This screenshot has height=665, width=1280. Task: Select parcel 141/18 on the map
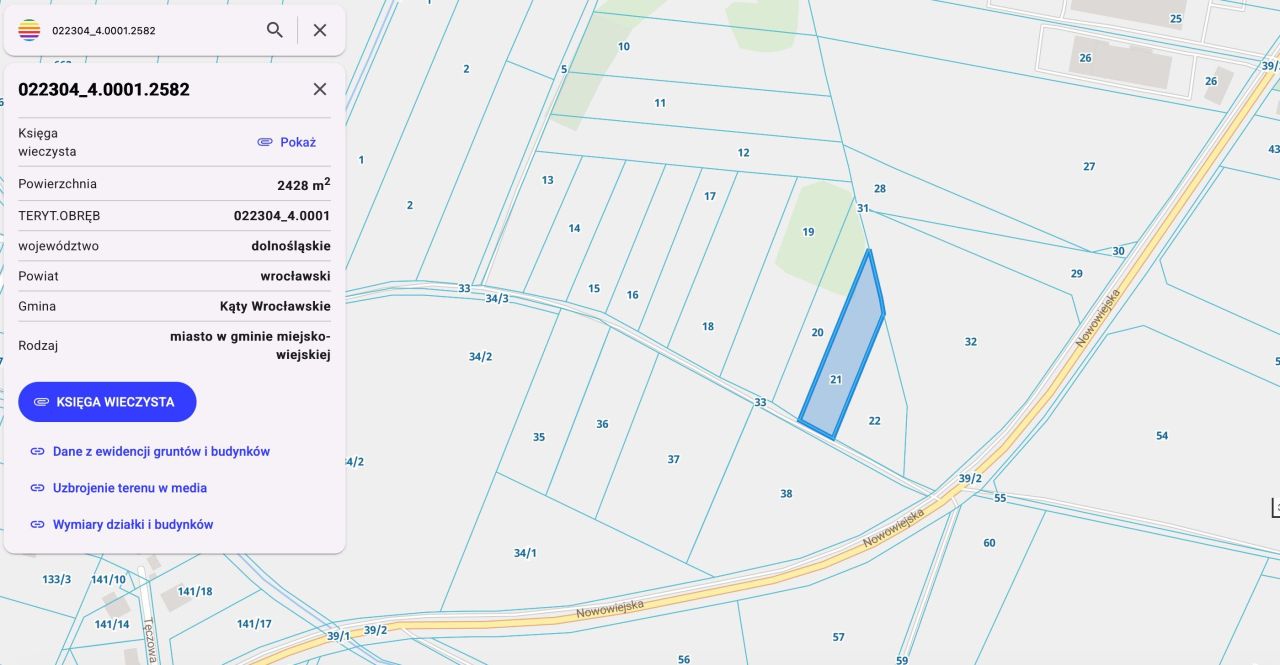coord(194,592)
